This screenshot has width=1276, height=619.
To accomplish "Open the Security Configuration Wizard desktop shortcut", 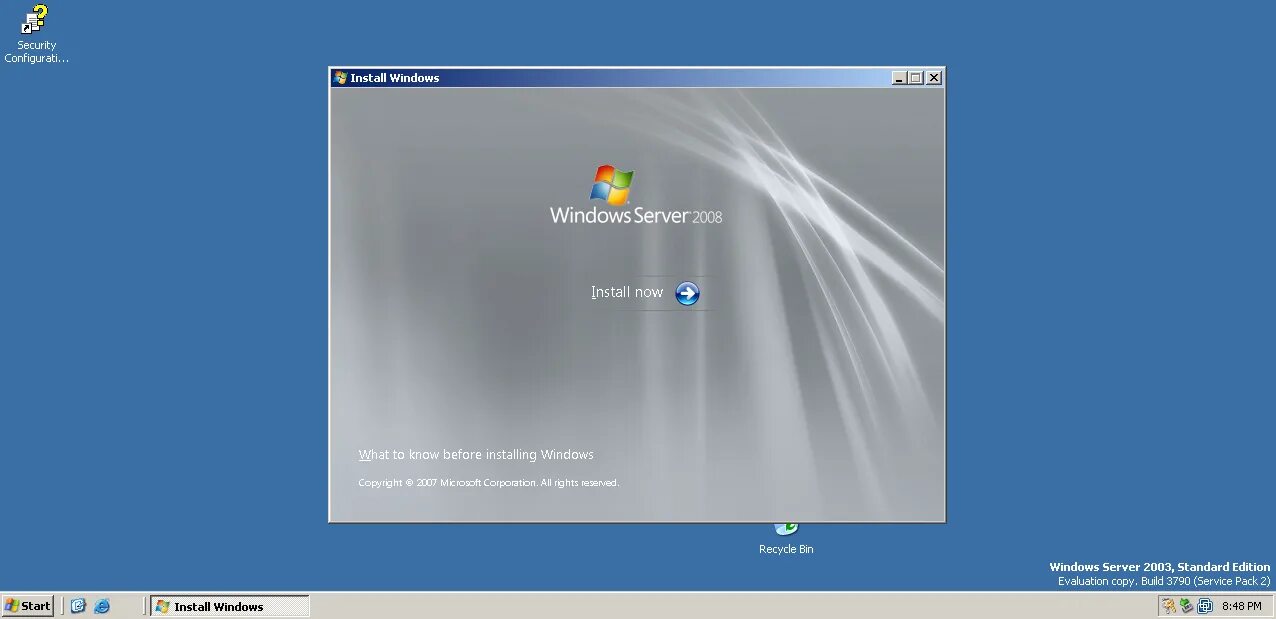I will coord(36,34).
